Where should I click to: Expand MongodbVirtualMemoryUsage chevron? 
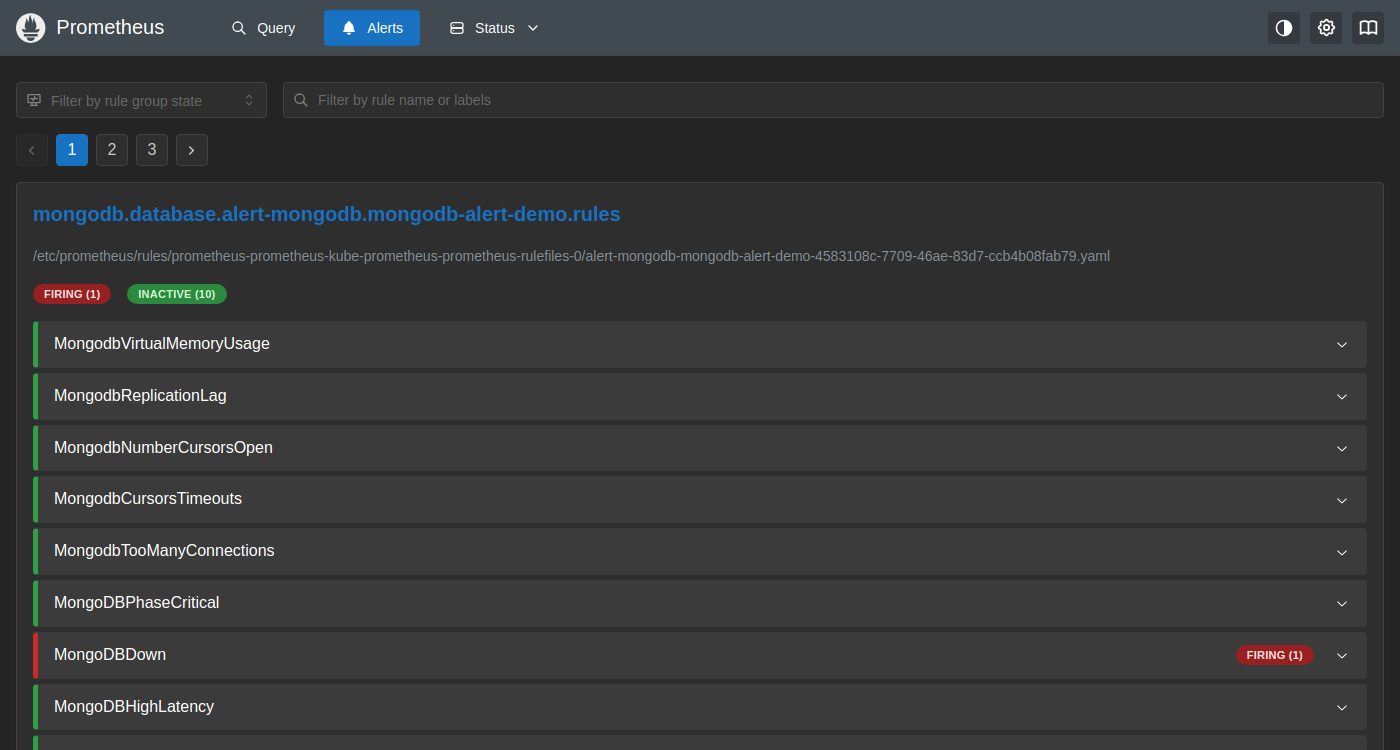[x=1342, y=344]
